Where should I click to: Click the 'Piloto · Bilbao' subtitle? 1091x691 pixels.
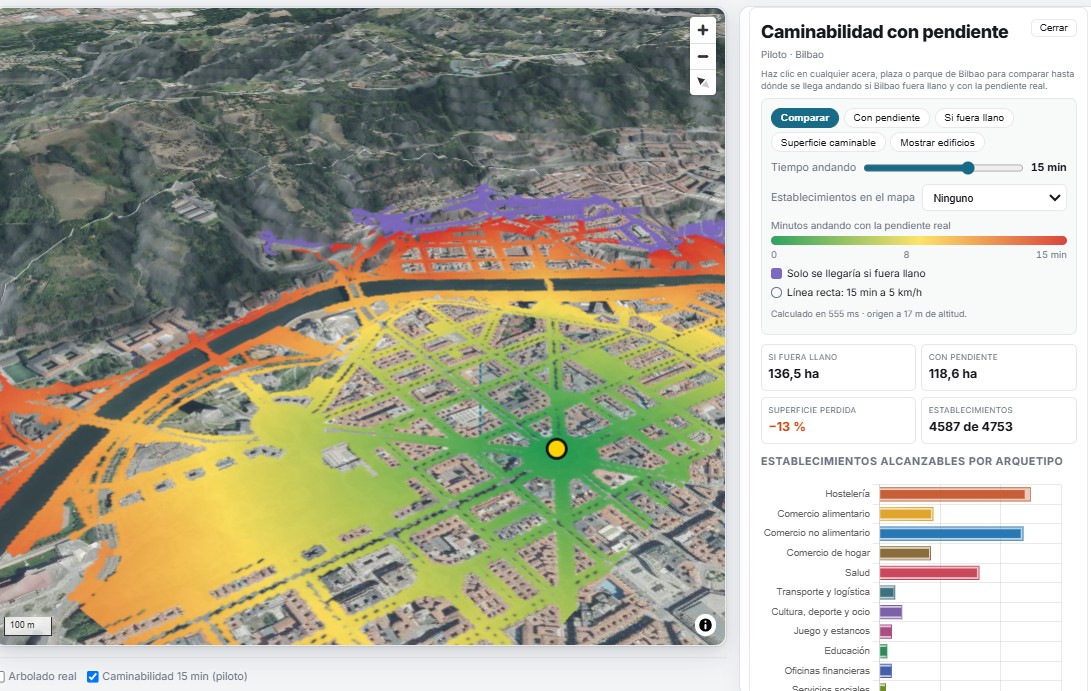click(x=792, y=54)
